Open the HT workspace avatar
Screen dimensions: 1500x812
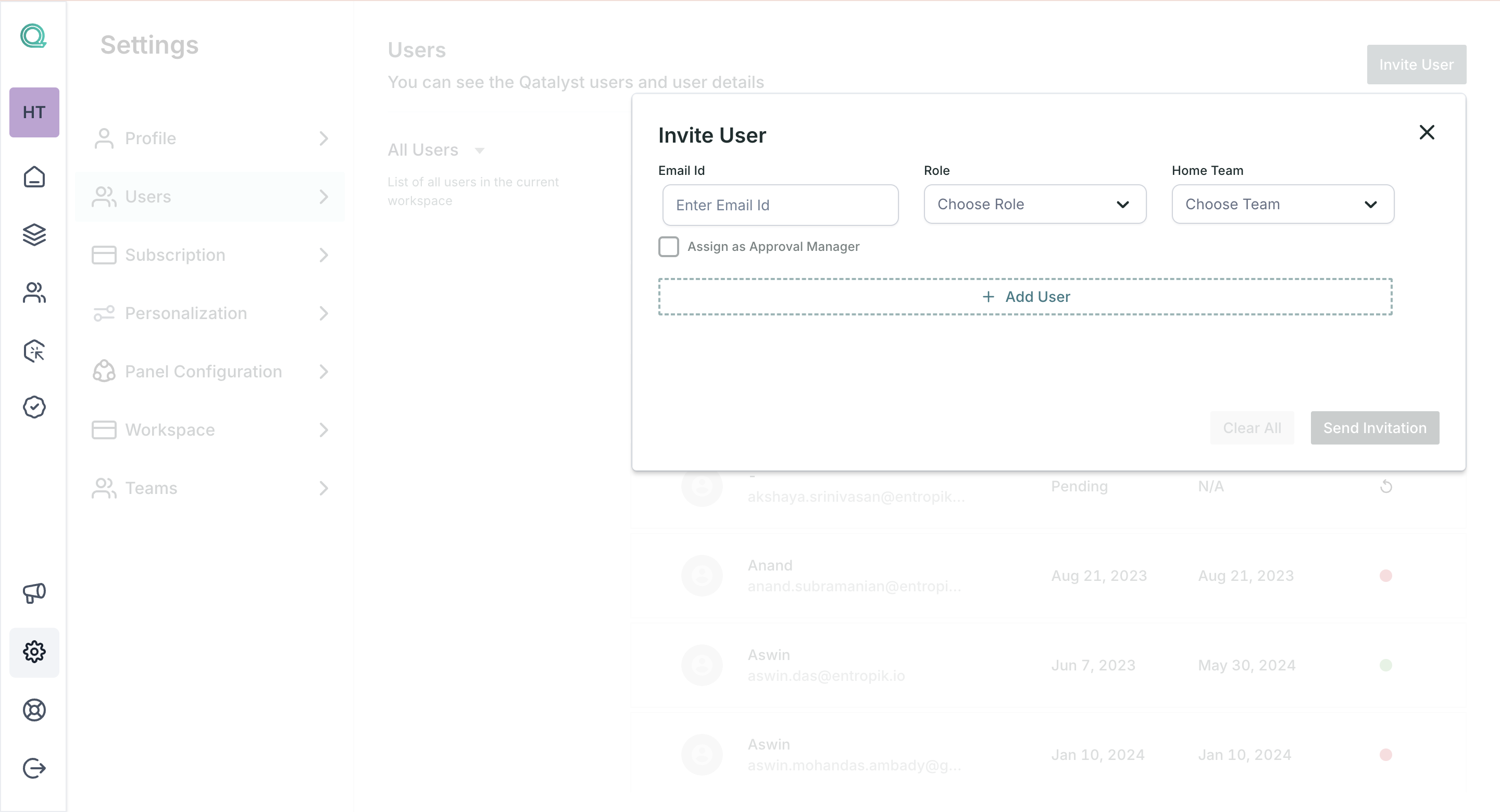[34, 112]
